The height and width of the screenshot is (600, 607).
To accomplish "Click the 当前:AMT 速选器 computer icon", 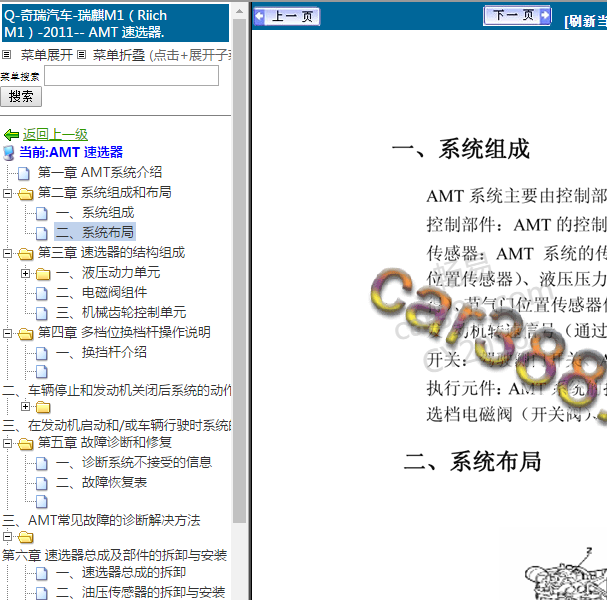I will (9, 153).
